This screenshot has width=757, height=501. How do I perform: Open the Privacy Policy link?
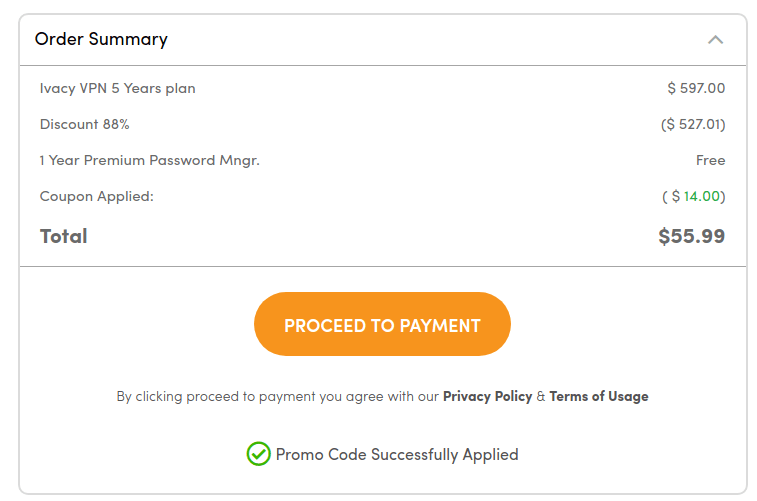coord(487,396)
